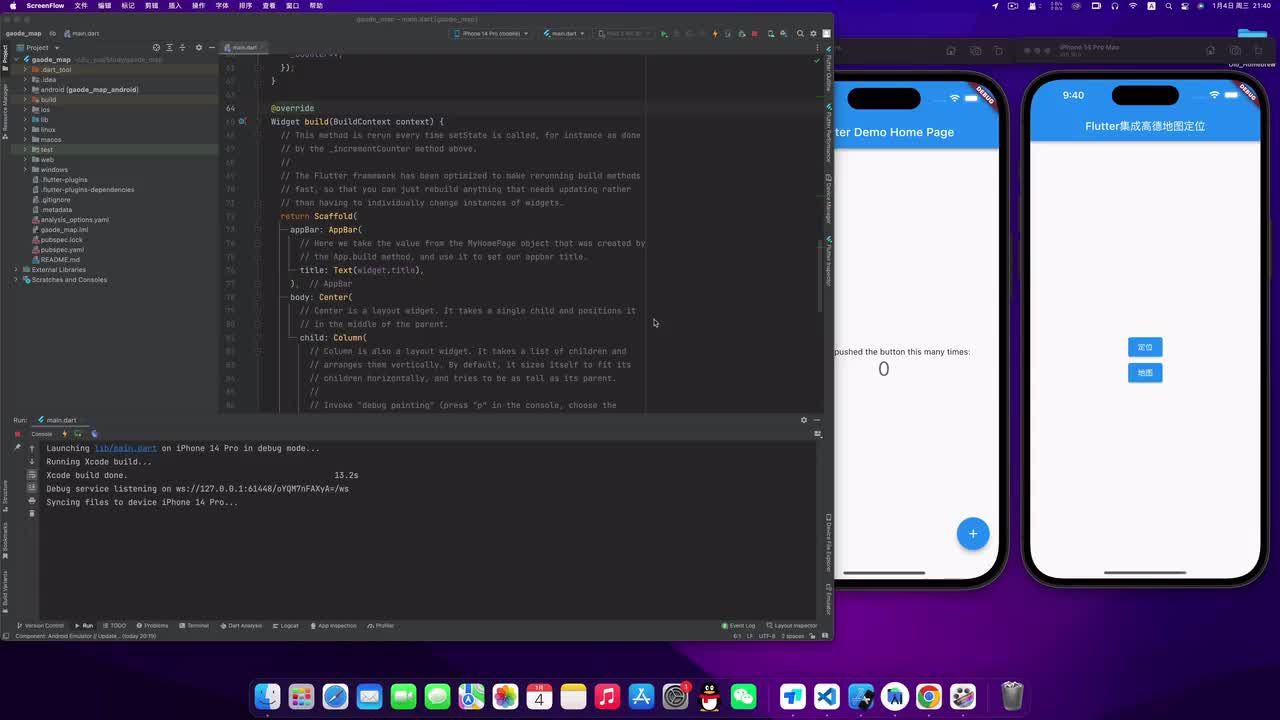Open the Event Log in status bar
Screen dimensions: 1280x720
(x=739, y=626)
